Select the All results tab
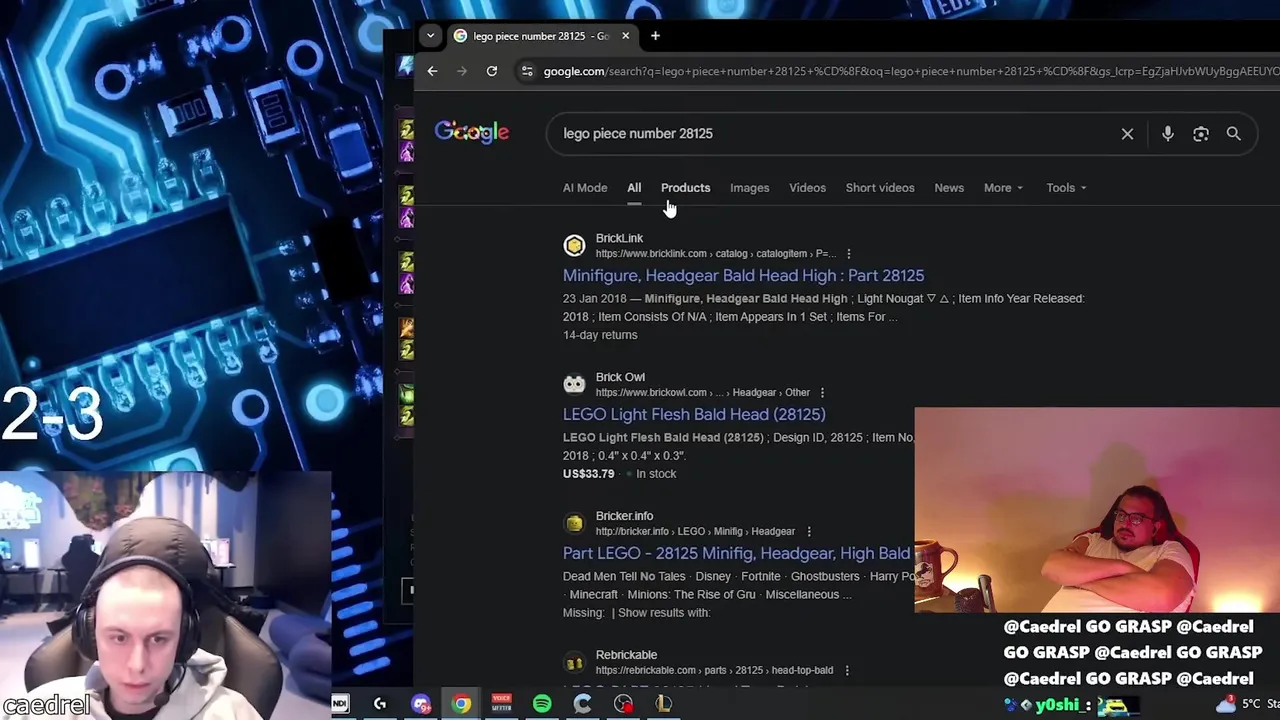Image resolution: width=1280 pixels, height=720 pixels. 634,188
